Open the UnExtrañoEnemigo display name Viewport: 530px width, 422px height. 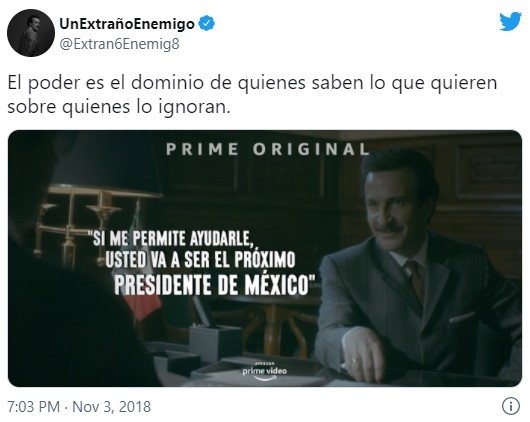click(x=127, y=24)
